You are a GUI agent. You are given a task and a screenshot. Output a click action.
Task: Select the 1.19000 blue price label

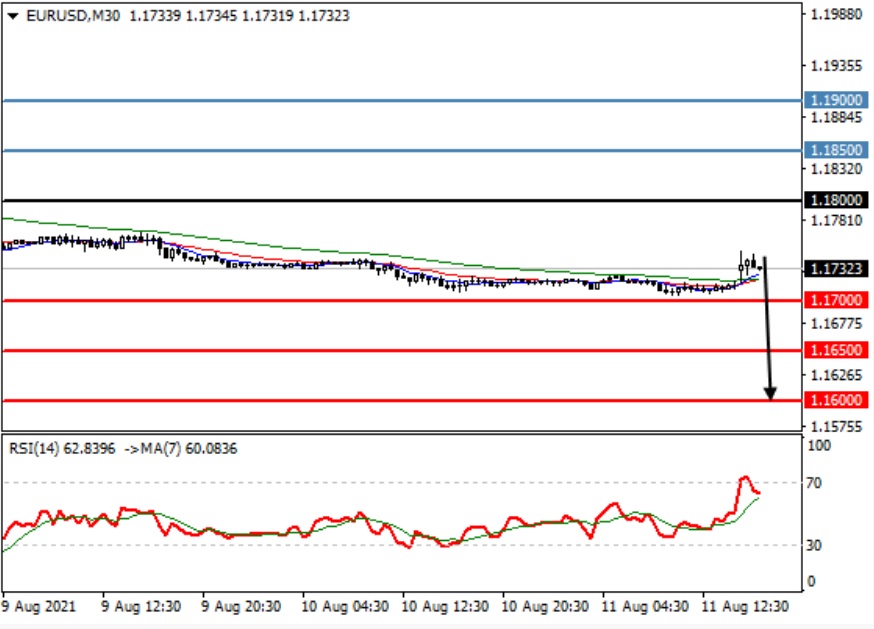836,100
